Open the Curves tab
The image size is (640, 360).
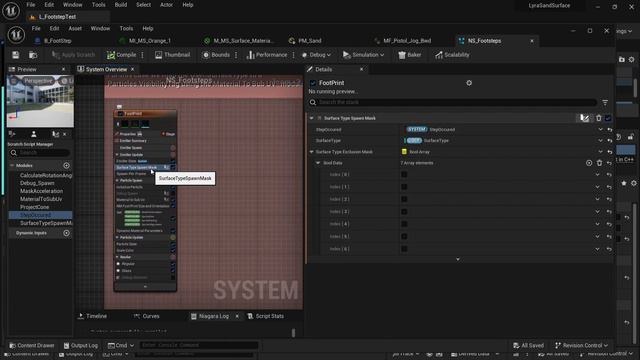point(147,316)
